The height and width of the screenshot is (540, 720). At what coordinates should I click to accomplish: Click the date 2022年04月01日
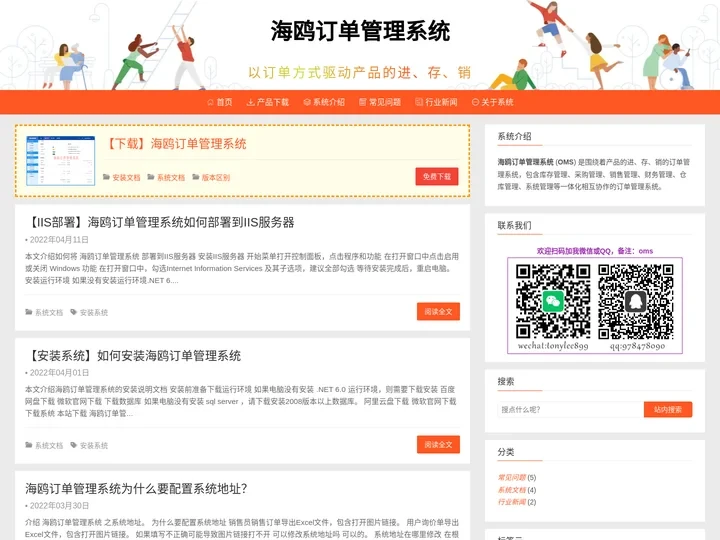pyautogui.click(x=59, y=373)
